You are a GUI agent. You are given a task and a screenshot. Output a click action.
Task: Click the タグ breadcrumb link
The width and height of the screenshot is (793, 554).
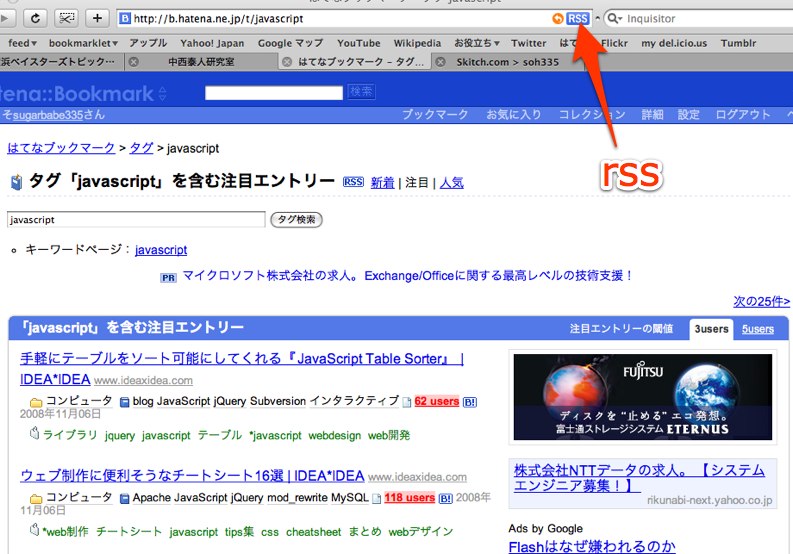pyautogui.click(x=141, y=148)
